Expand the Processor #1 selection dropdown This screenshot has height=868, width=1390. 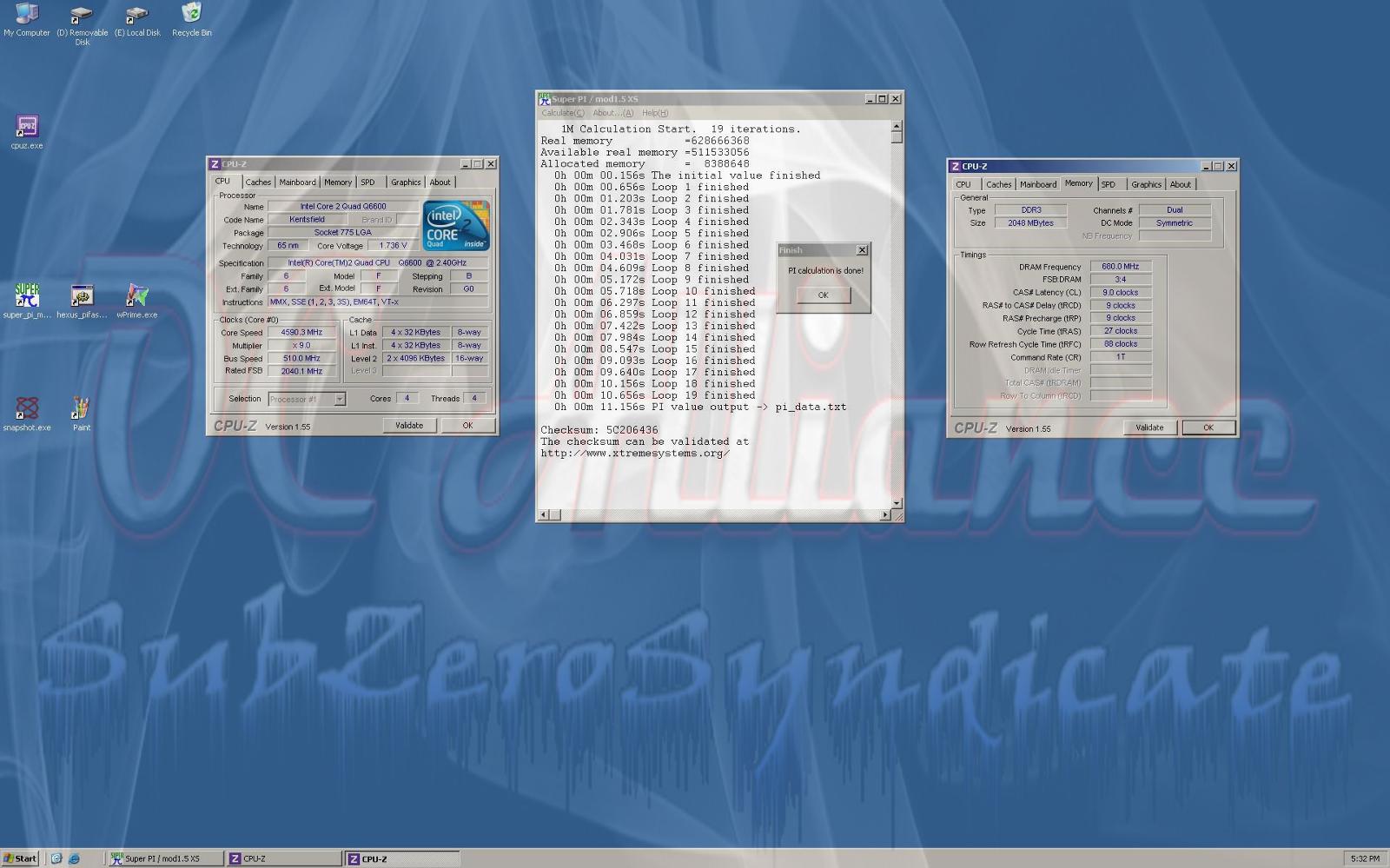pos(340,400)
